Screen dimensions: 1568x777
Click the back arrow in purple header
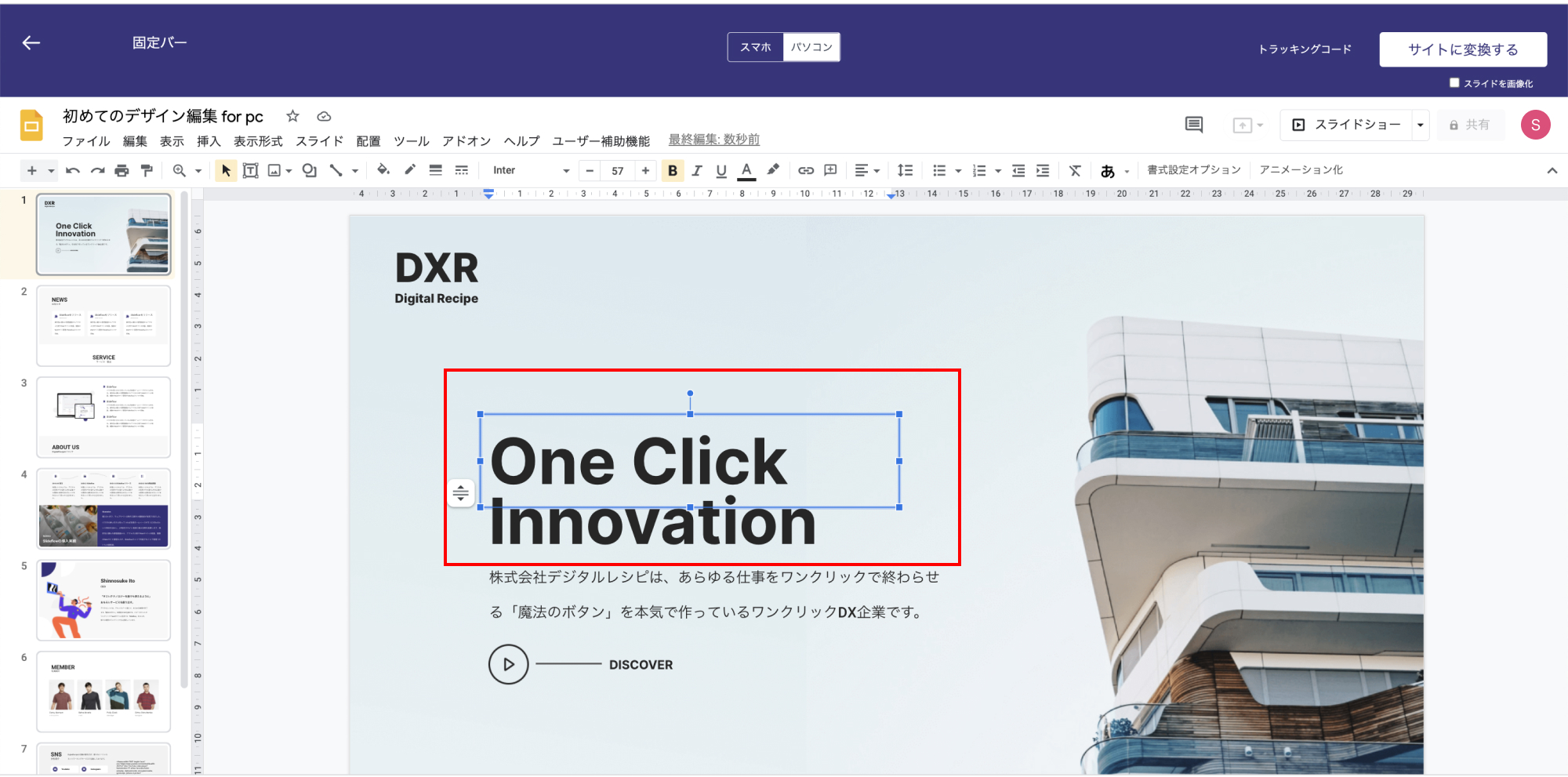coord(31,43)
